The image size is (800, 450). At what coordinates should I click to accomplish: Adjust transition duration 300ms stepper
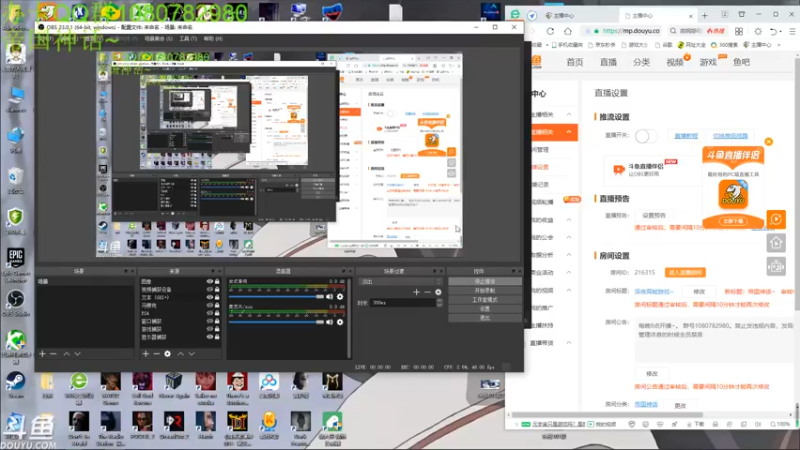tap(439, 303)
